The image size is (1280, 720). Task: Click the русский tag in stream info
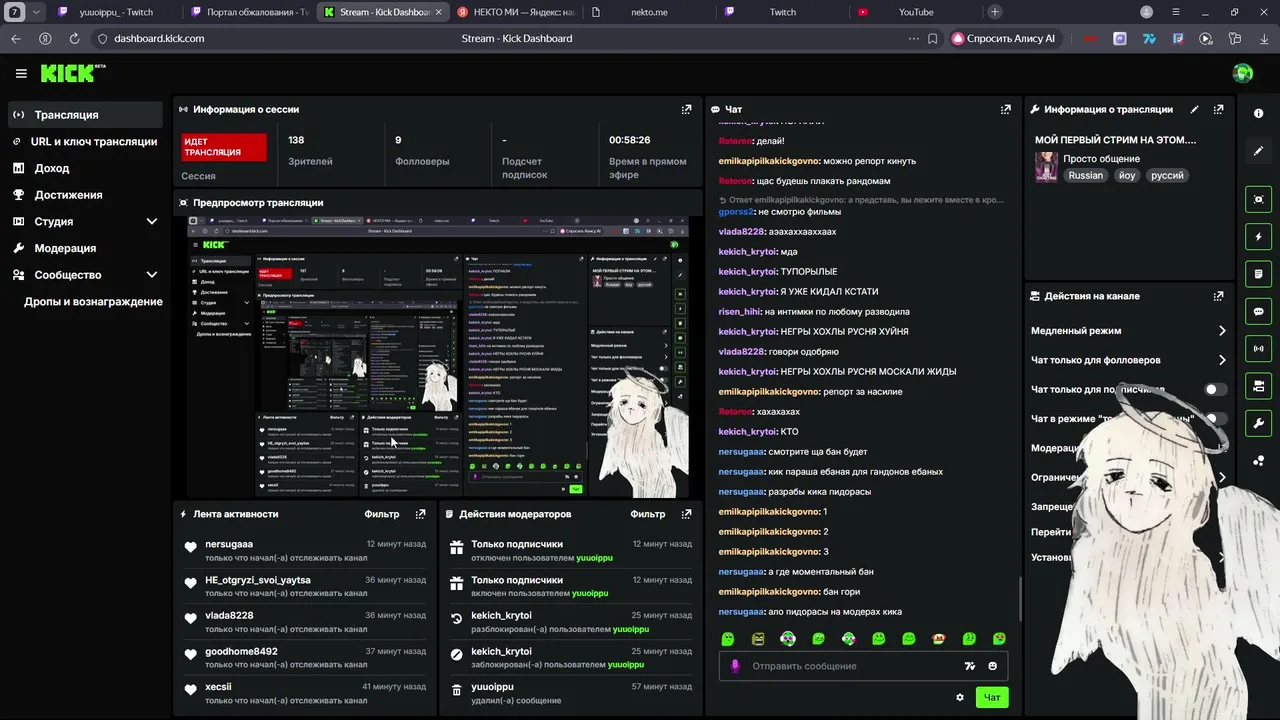(1167, 175)
